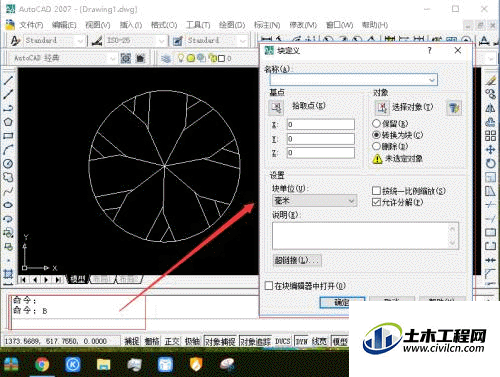Open the 编辑(E) menu

pyautogui.click(x=64, y=25)
